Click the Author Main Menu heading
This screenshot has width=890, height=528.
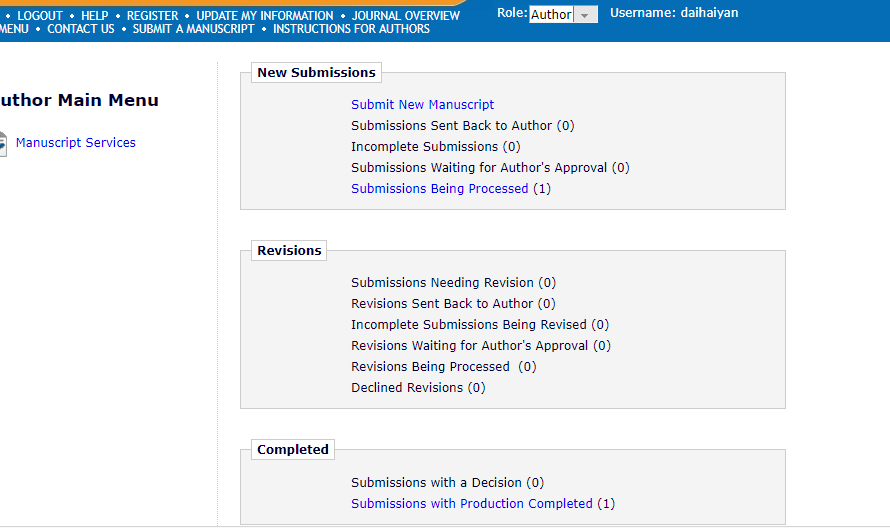(79, 100)
